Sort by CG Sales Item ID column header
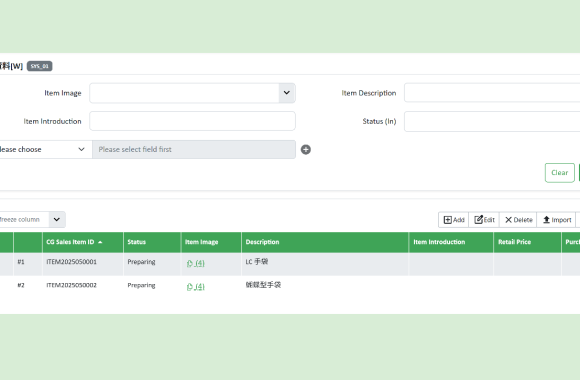This screenshot has width=580, height=380. point(83,242)
